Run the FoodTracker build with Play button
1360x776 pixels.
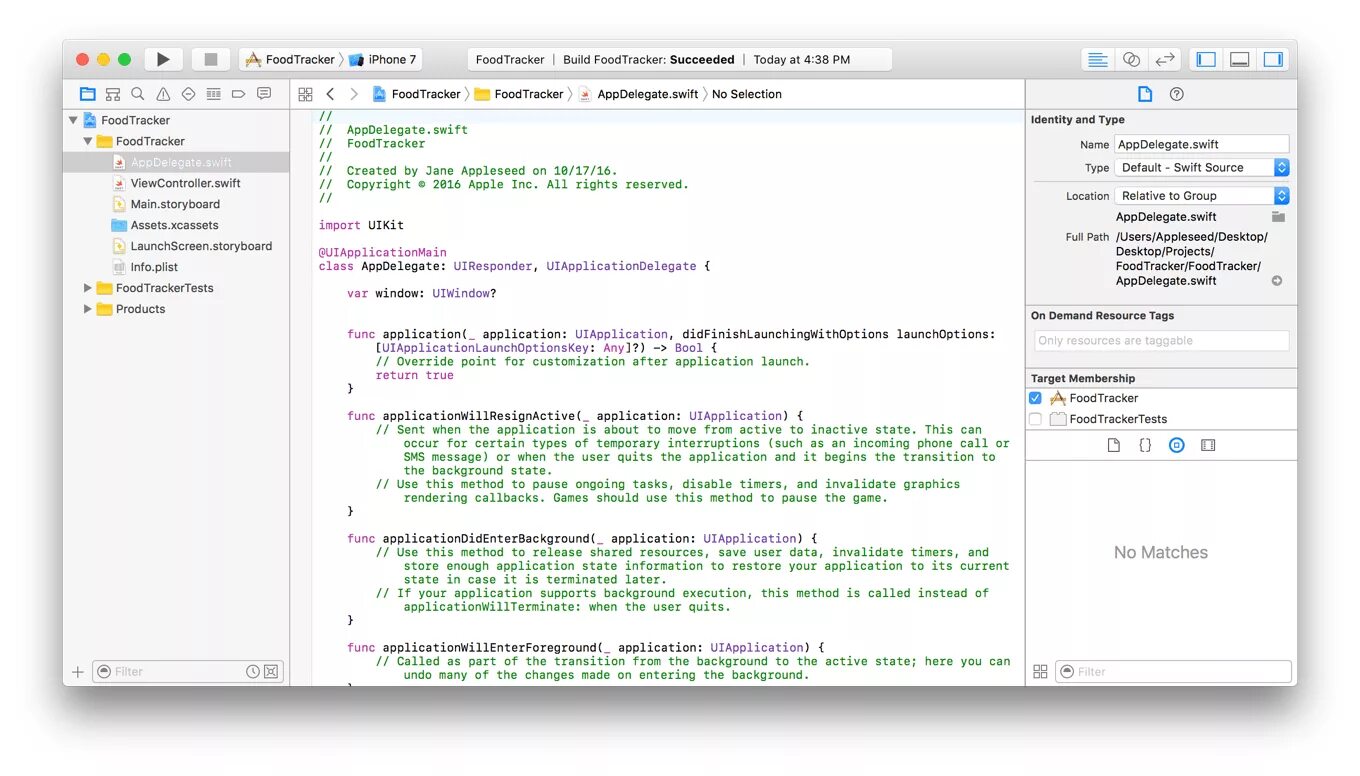pos(163,60)
